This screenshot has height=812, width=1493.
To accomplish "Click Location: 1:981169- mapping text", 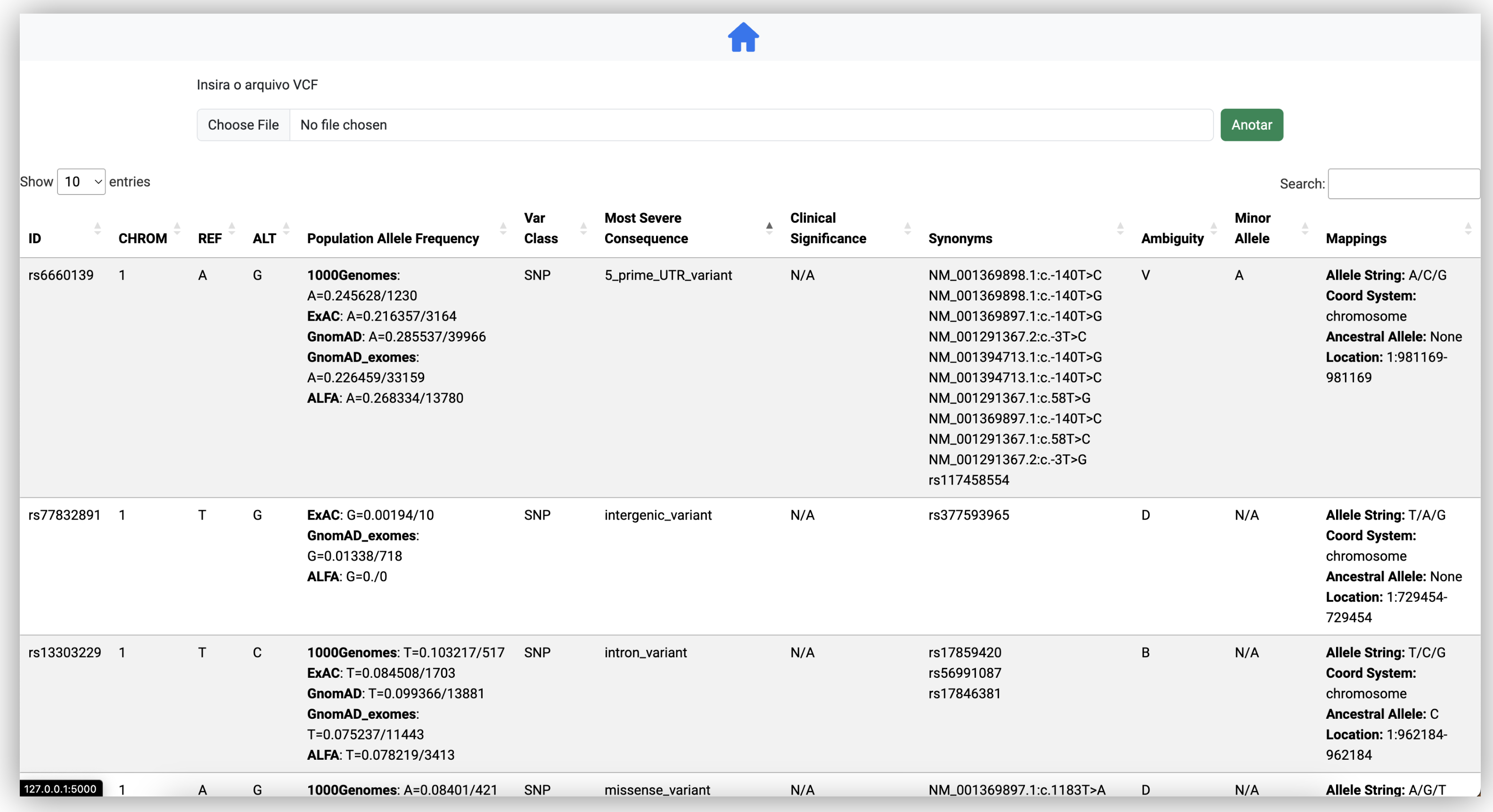I will pos(1386,357).
